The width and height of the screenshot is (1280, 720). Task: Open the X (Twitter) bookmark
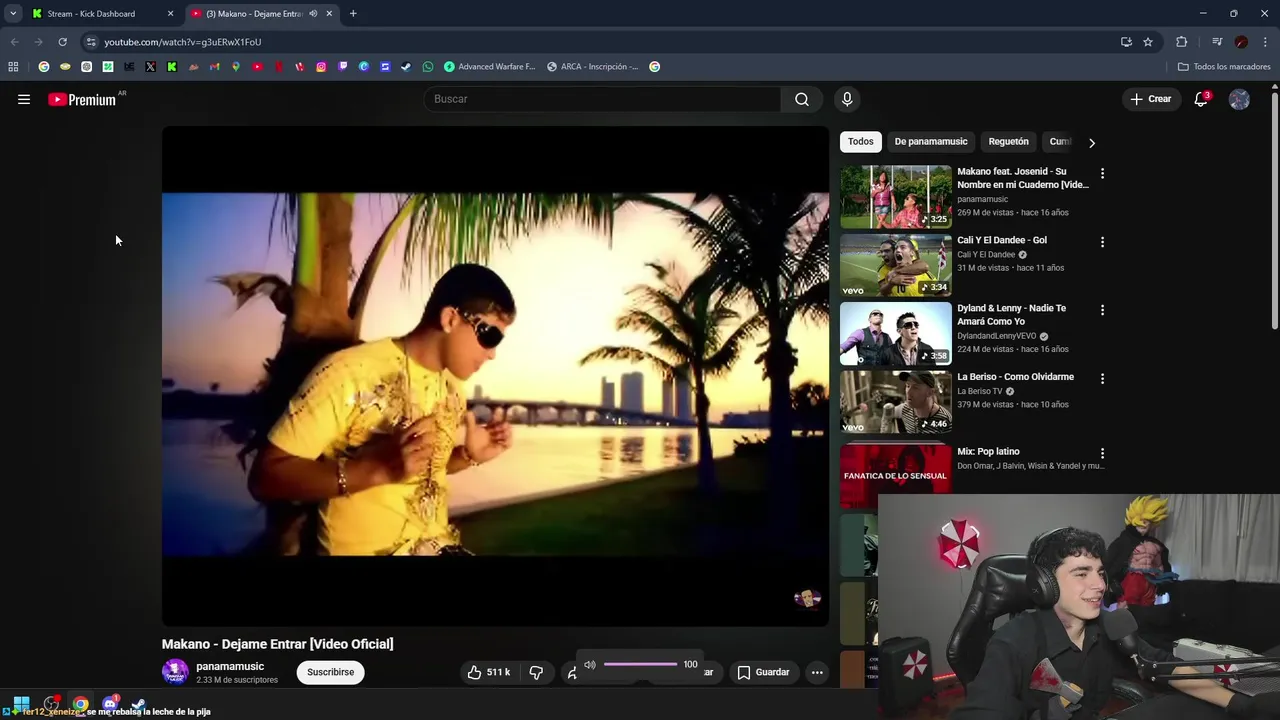[x=151, y=67]
